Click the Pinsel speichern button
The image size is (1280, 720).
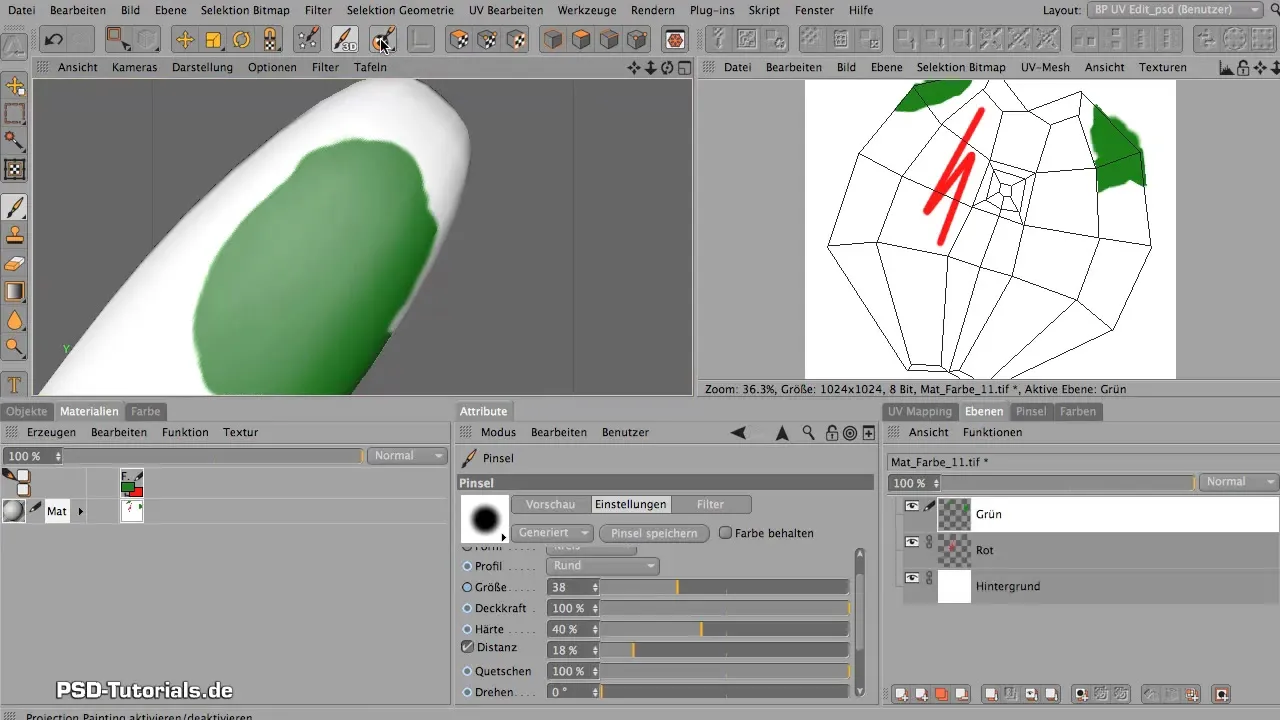click(x=654, y=533)
